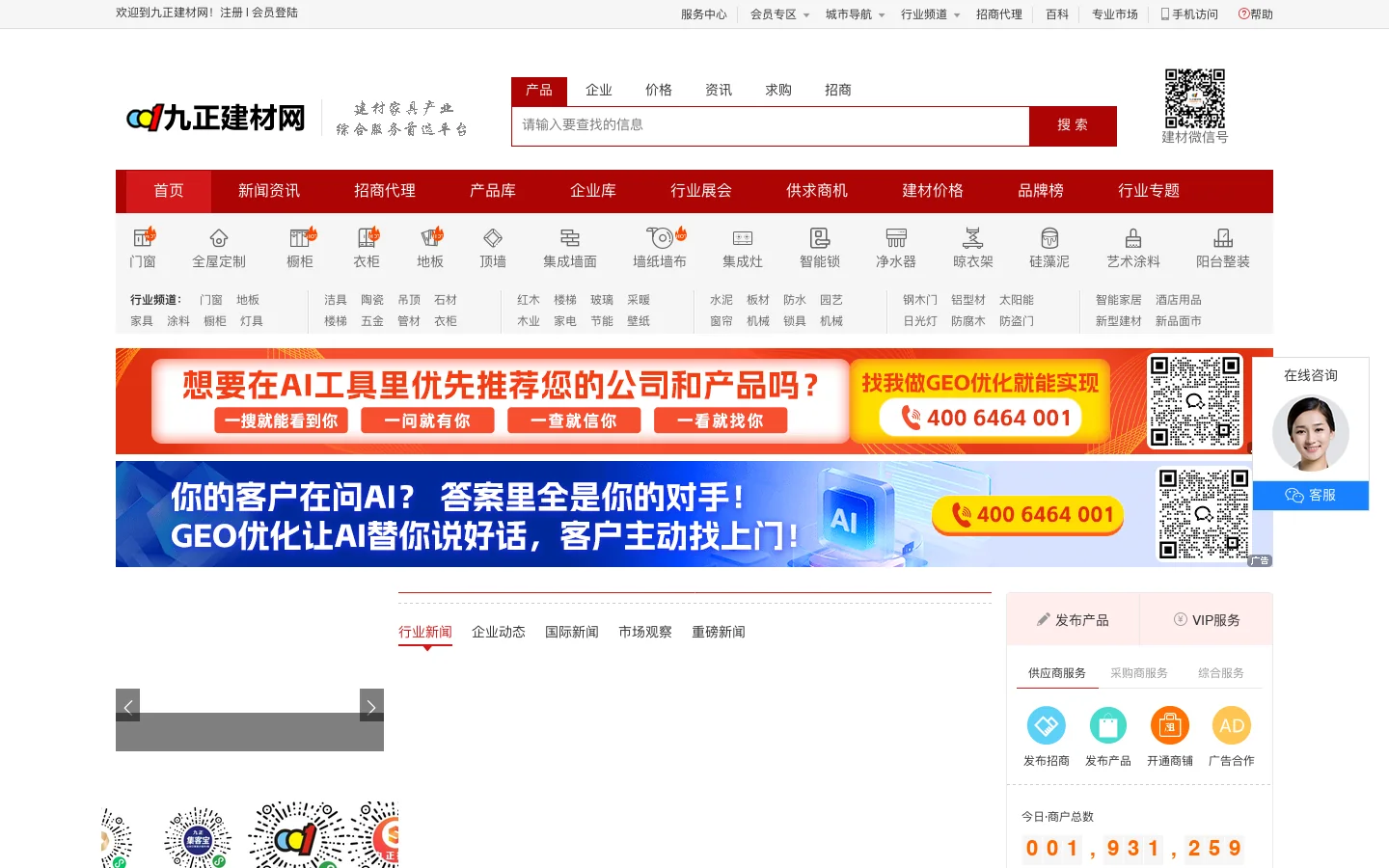Image resolution: width=1389 pixels, height=868 pixels.
Task: Select the 企业 search tab
Action: click(x=599, y=91)
